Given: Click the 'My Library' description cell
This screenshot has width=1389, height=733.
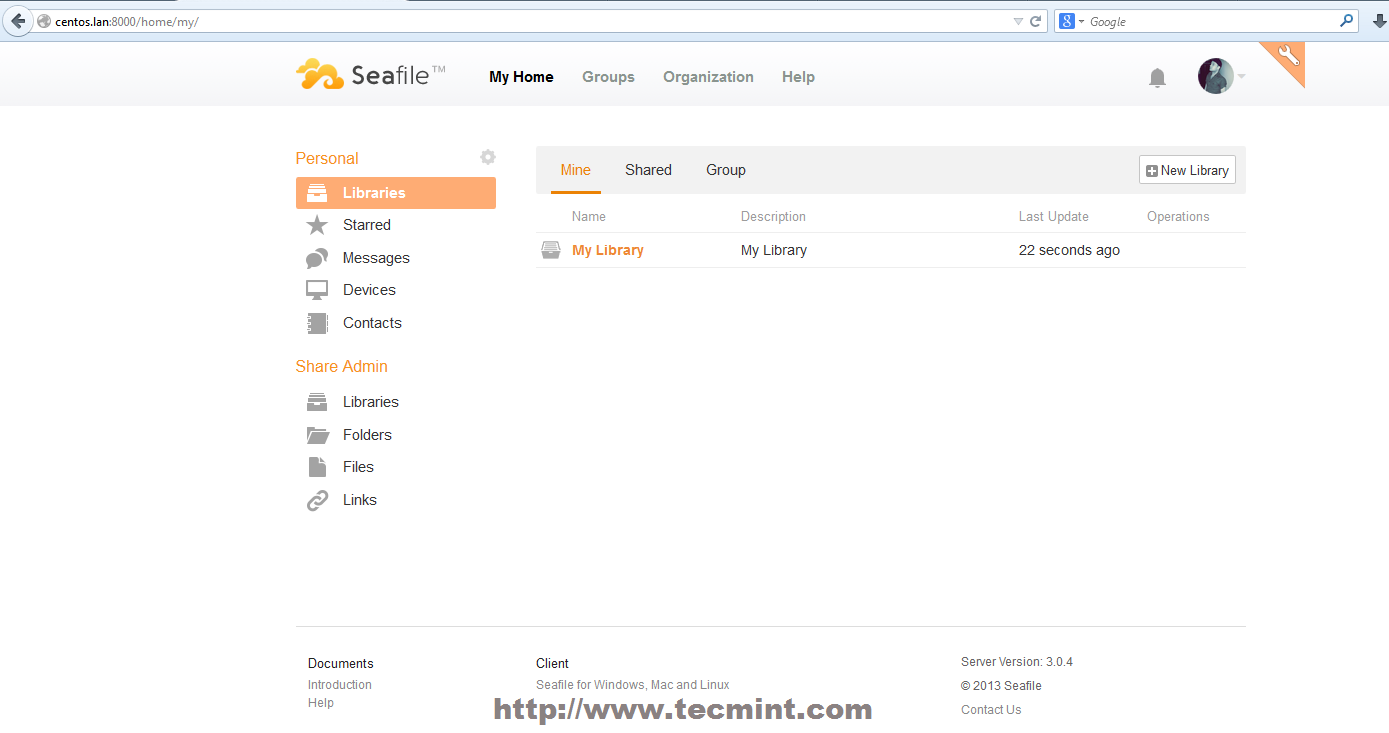Looking at the screenshot, I should click(774, 250).
